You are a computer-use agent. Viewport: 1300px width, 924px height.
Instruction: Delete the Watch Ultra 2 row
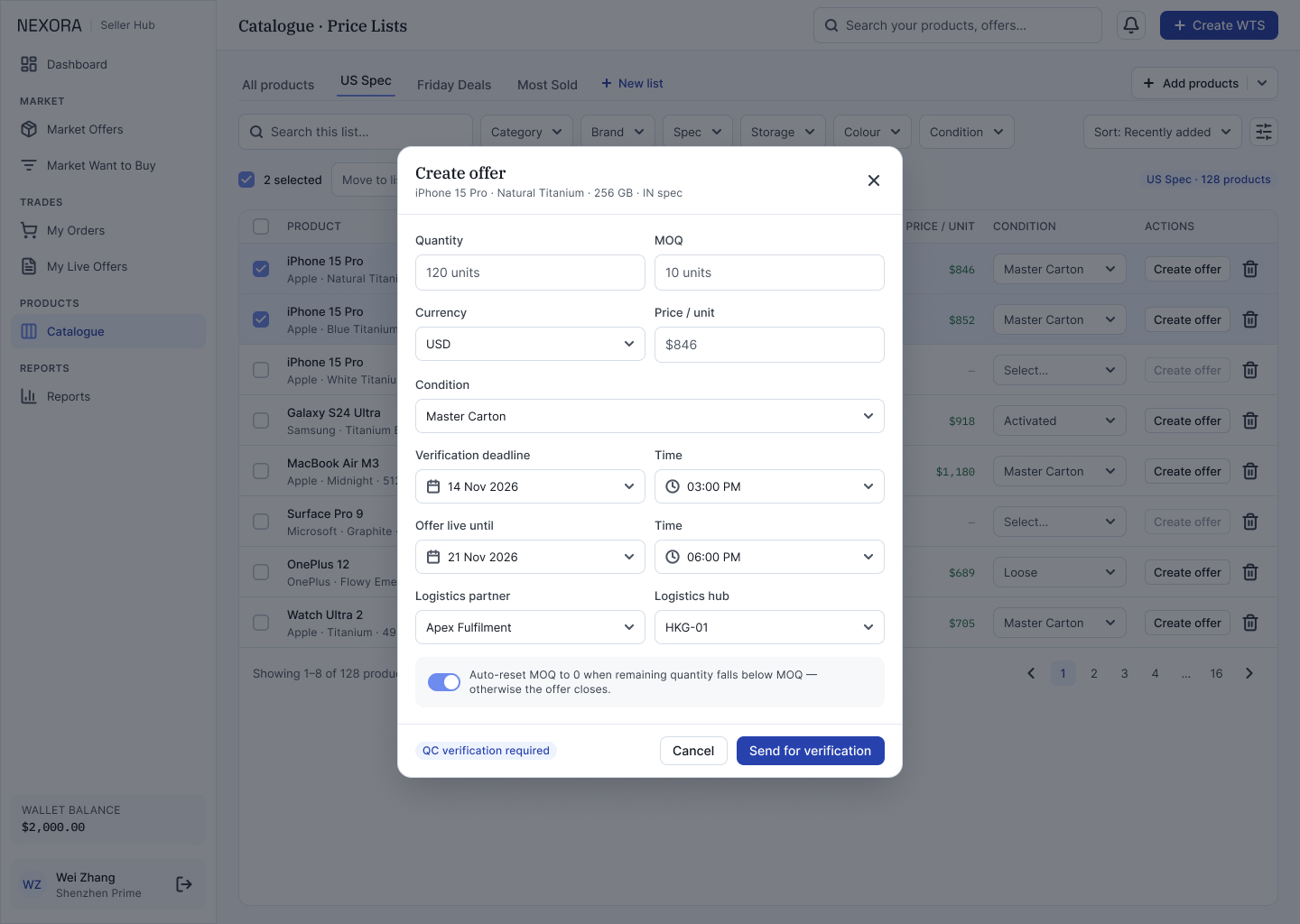tap(1250, 623)
